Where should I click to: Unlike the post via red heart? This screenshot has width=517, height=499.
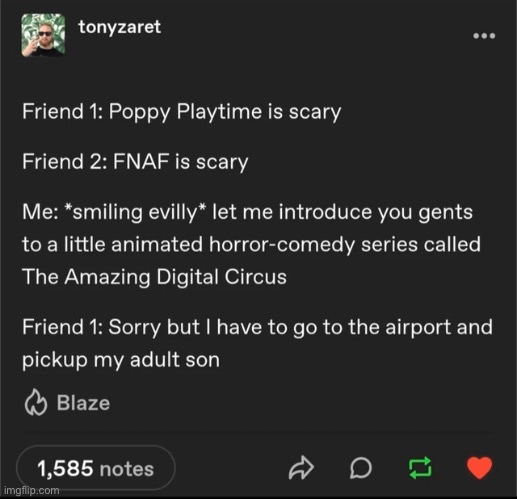pyautogui.click(x=479, y=468)
